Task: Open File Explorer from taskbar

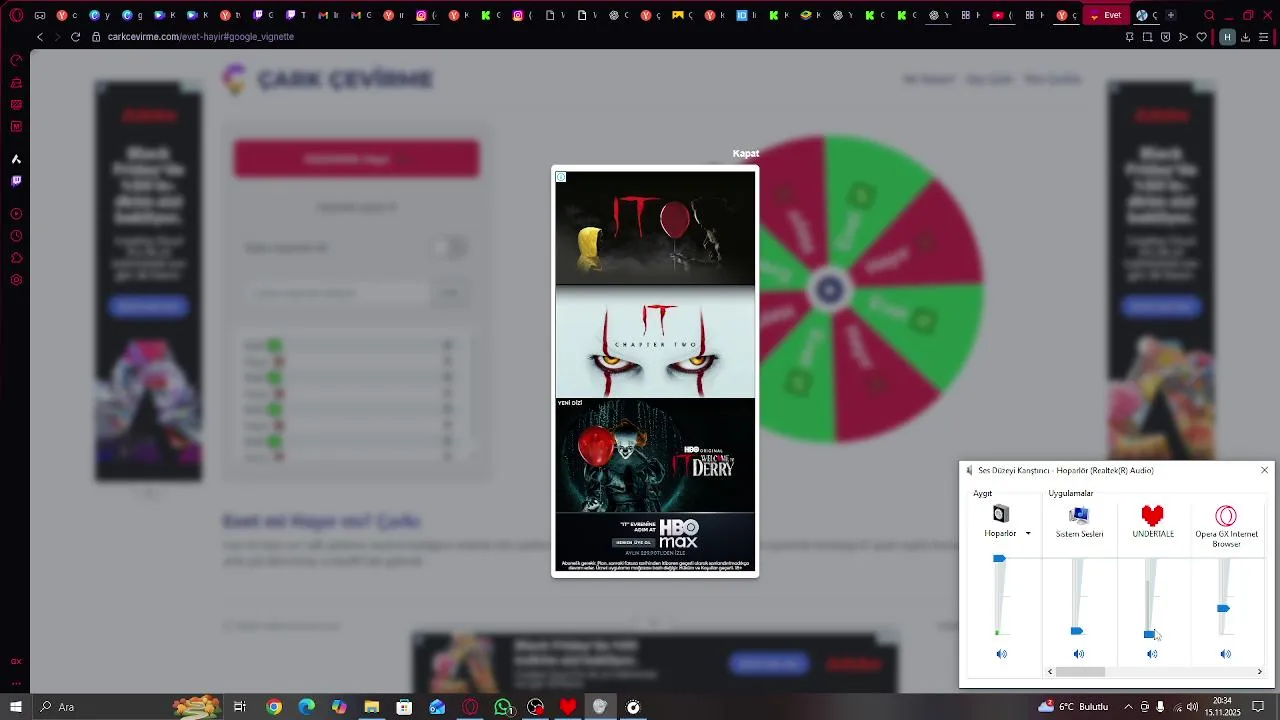Action: tap(372, 707)
